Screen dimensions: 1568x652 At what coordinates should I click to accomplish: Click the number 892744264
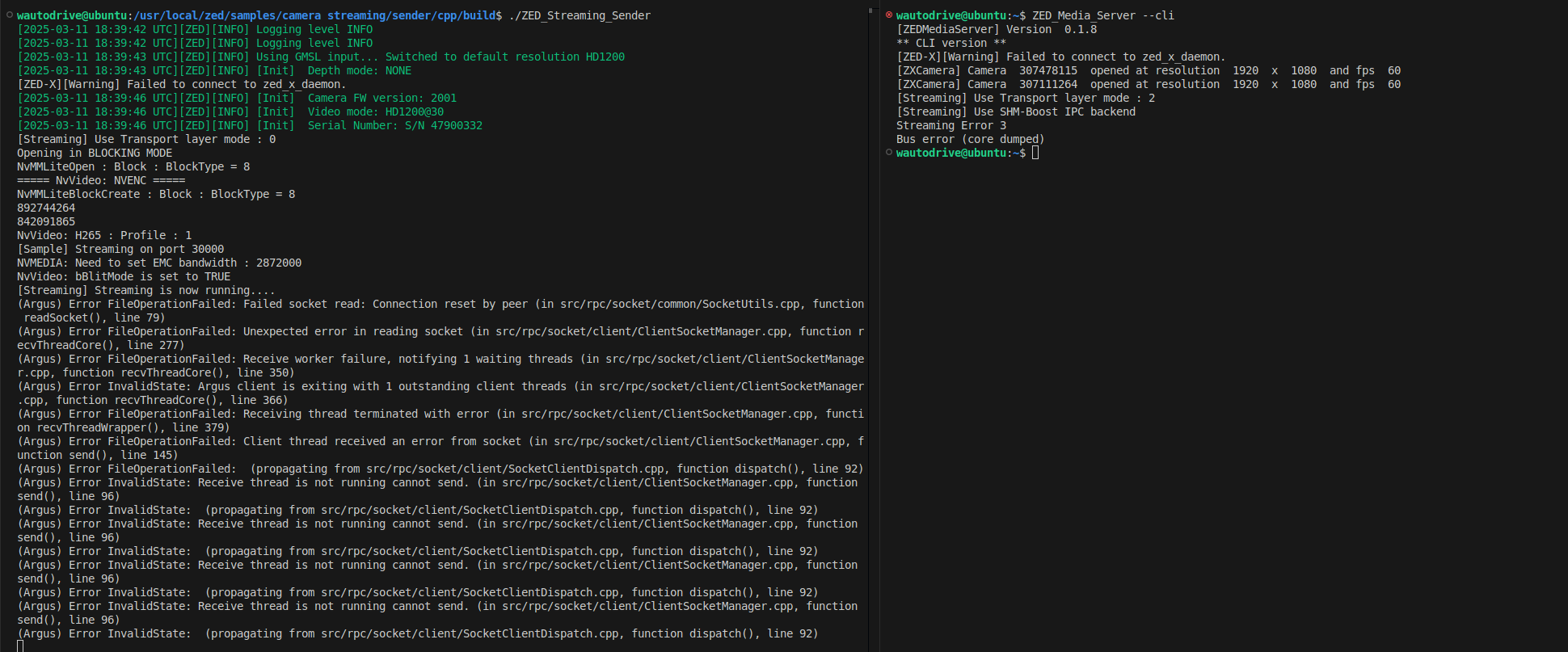tap(46, 208)
